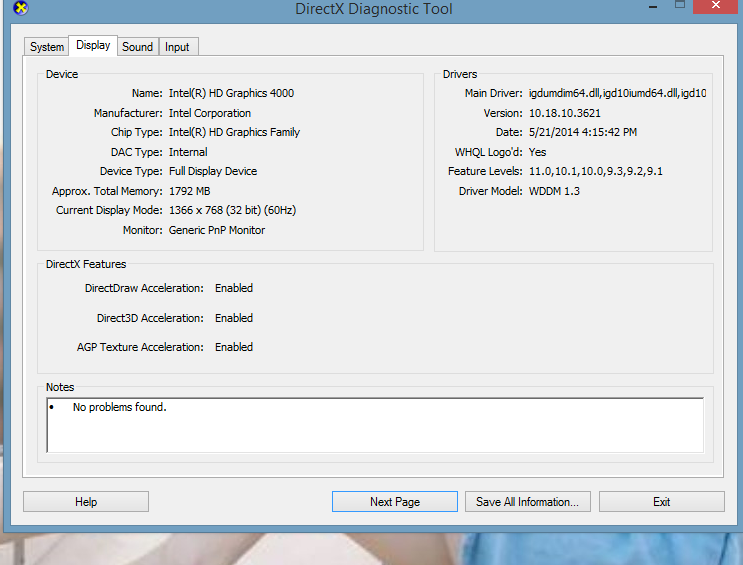Click DirectDraw Acceleration 'Enabled' value
This screenshot has height=565, width=743.
pyautogui.click(x=234, y=288)
